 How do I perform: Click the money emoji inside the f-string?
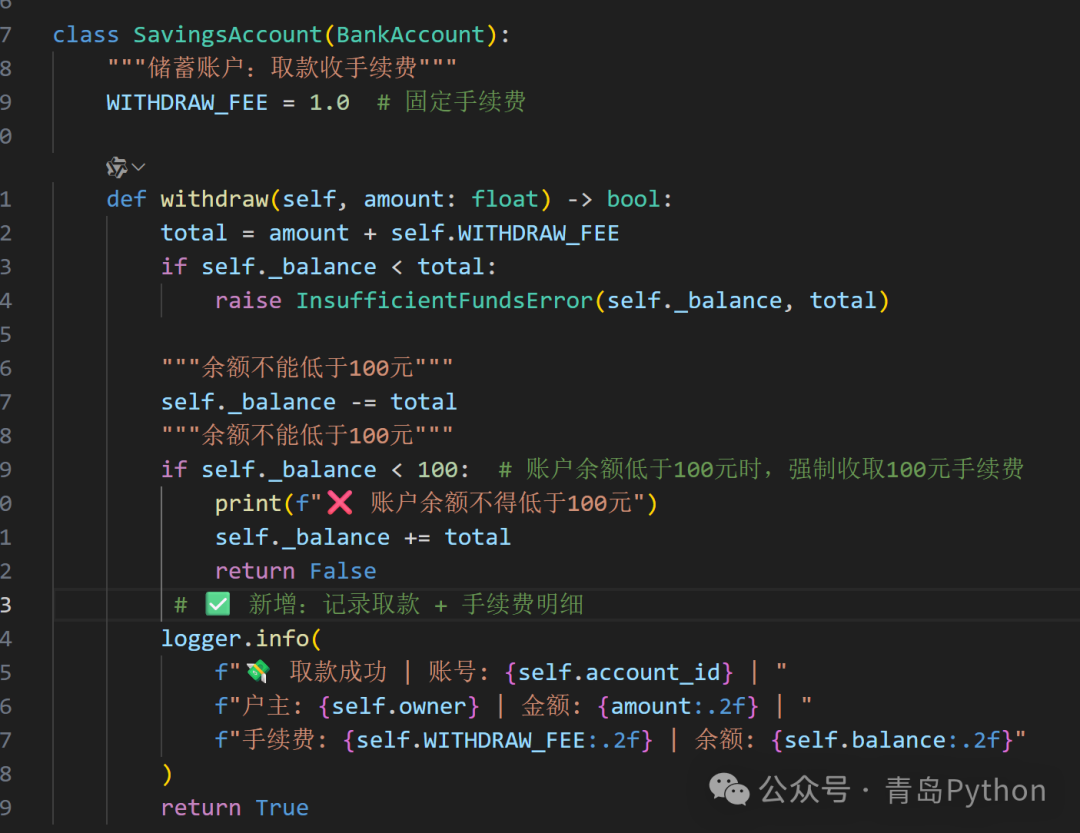257,671
